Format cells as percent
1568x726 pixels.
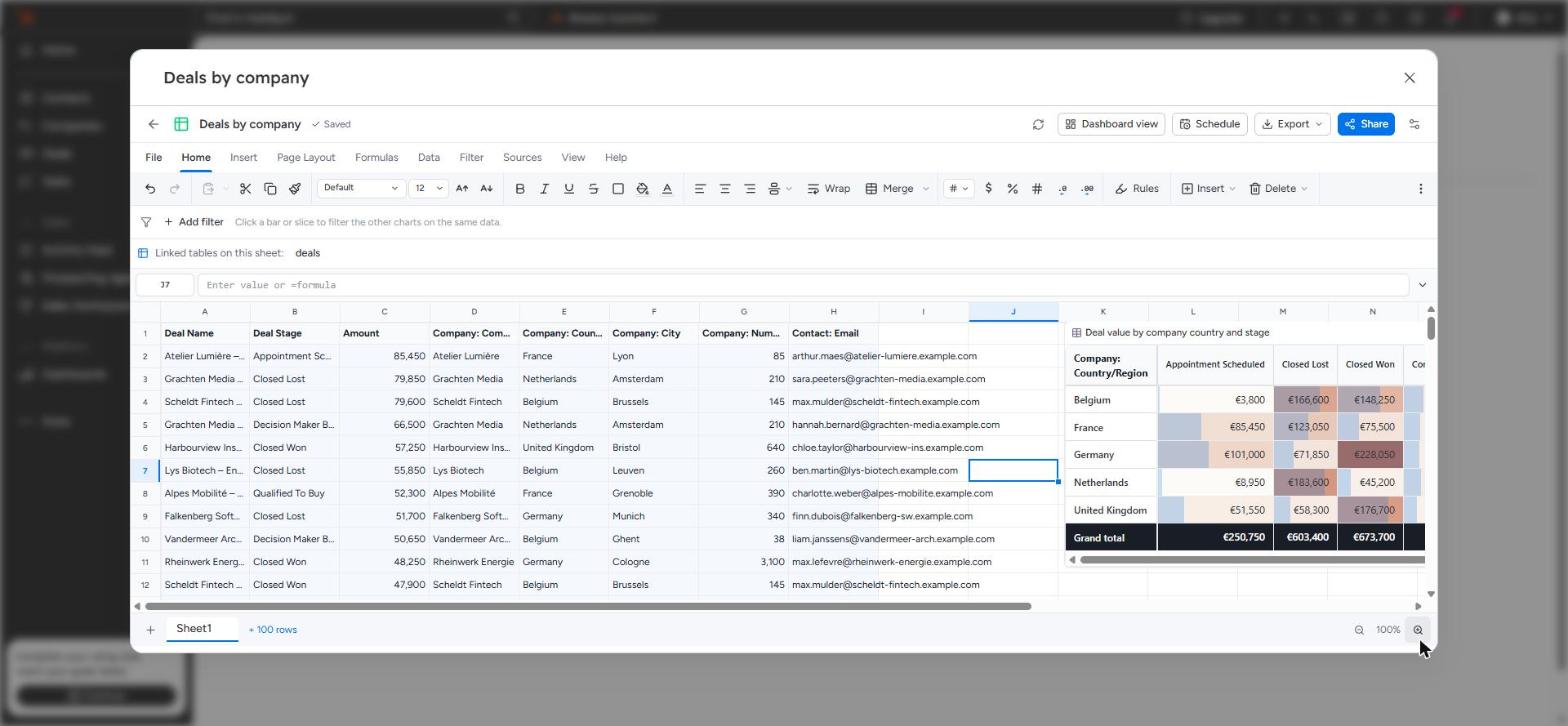pyautogui.click(x=1012, y=189)
